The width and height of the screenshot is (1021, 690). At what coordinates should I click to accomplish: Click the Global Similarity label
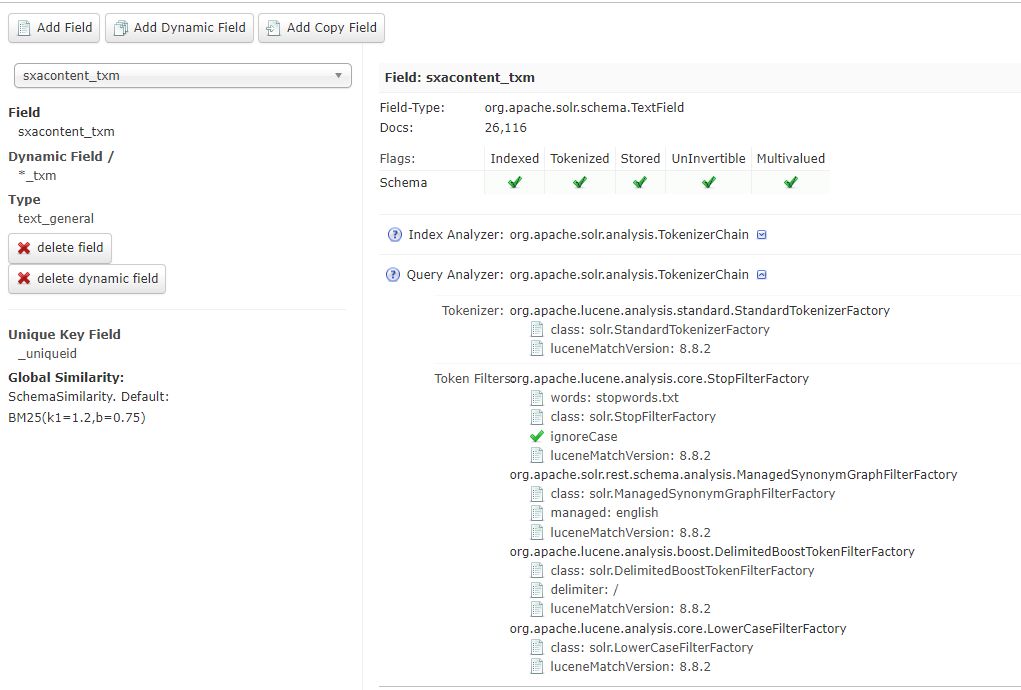point(66,378)
